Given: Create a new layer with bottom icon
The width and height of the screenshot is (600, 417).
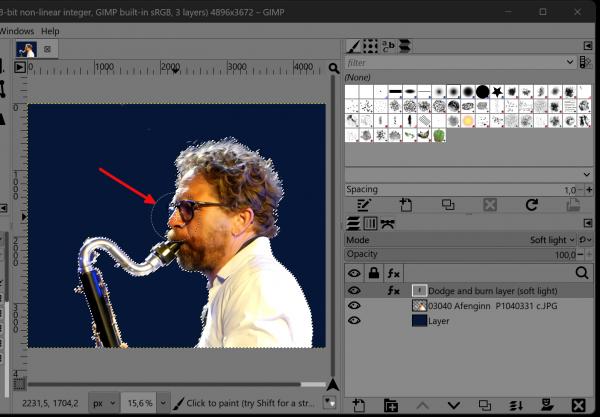Looking at the screenshot, I should pyautogui.click(x=359, y=405).
